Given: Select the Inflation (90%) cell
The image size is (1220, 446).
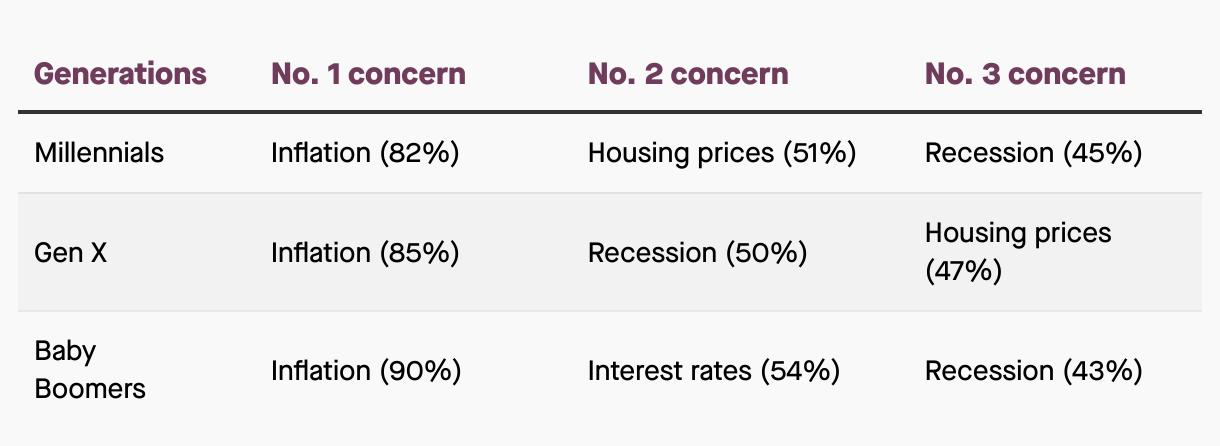Looking at the screenshot, I should 366,371.
